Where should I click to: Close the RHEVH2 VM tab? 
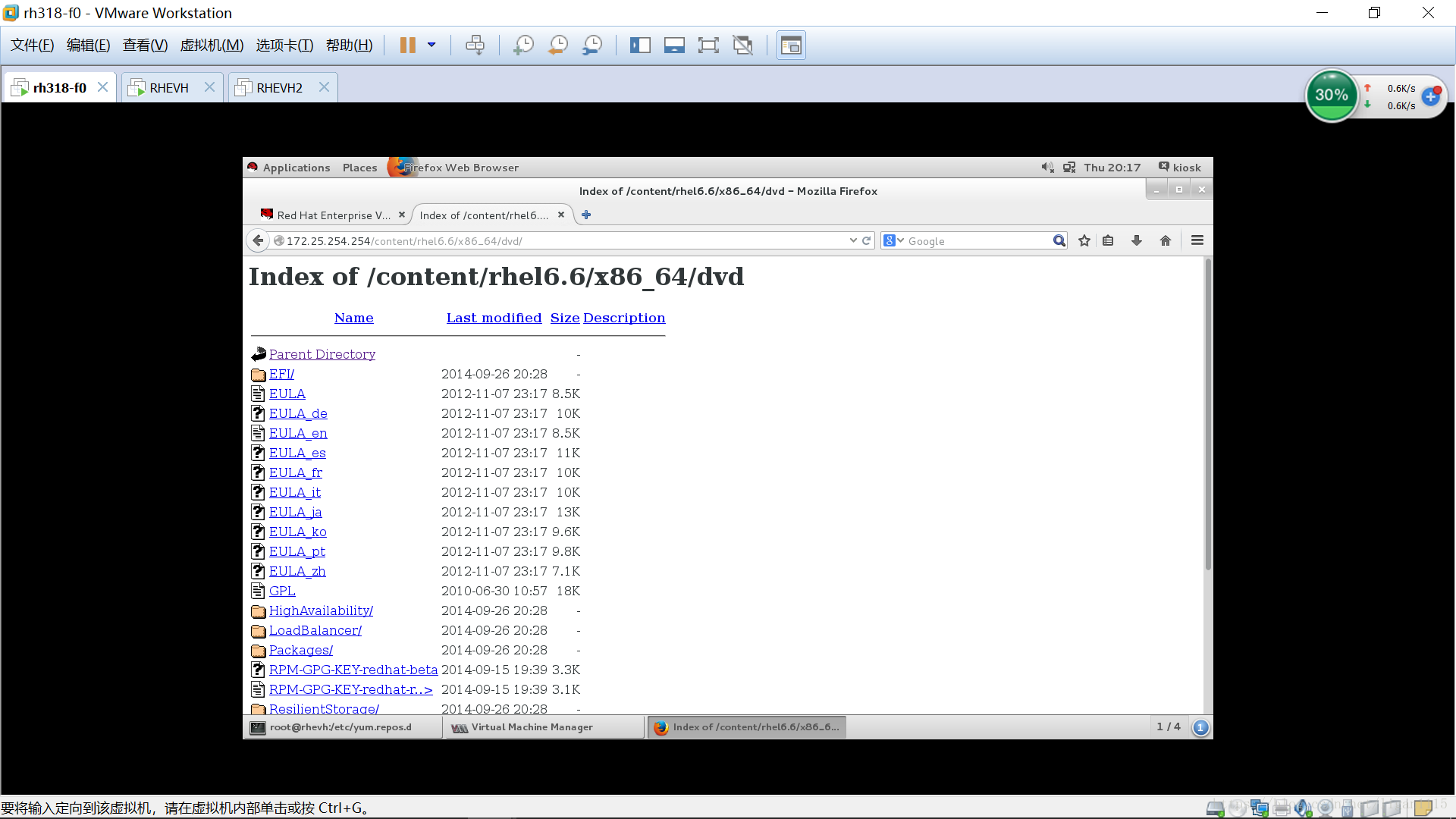click(324, 87)
